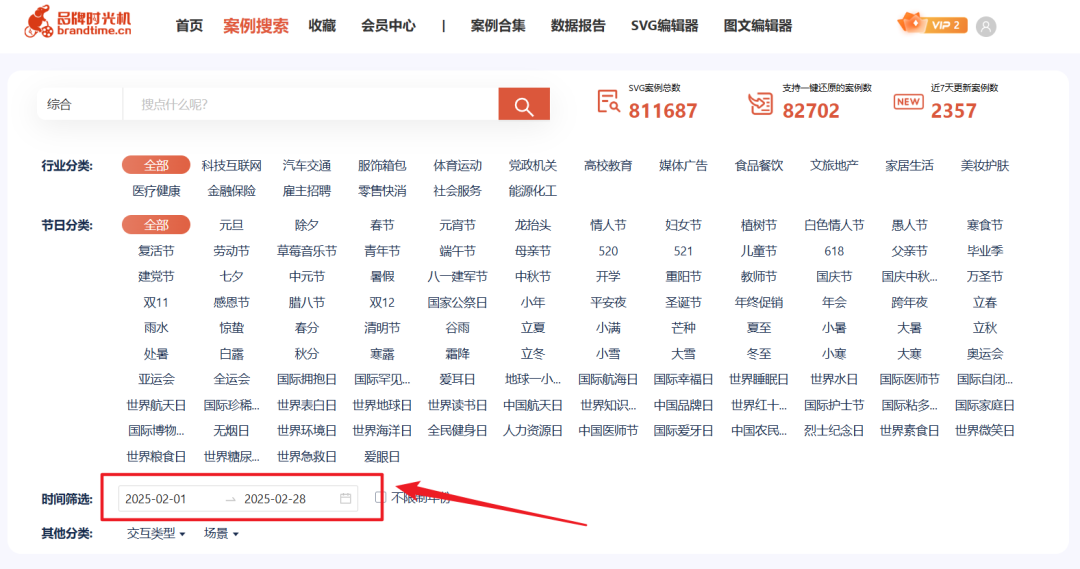Select the 奥运会 filter
Screen dimensions: 1080x569
click(x=984, y=354)
